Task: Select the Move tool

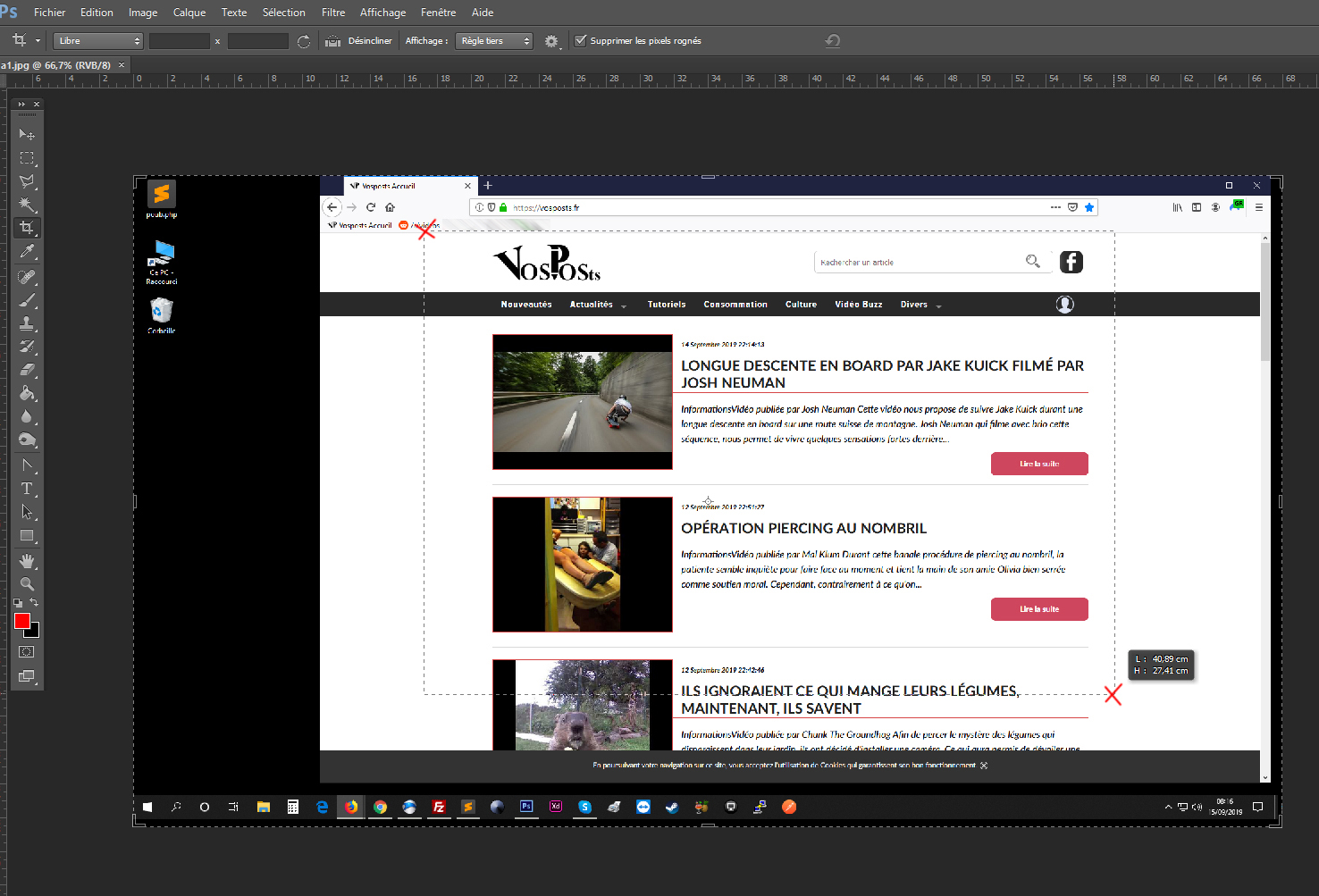Action: point(27,134)
